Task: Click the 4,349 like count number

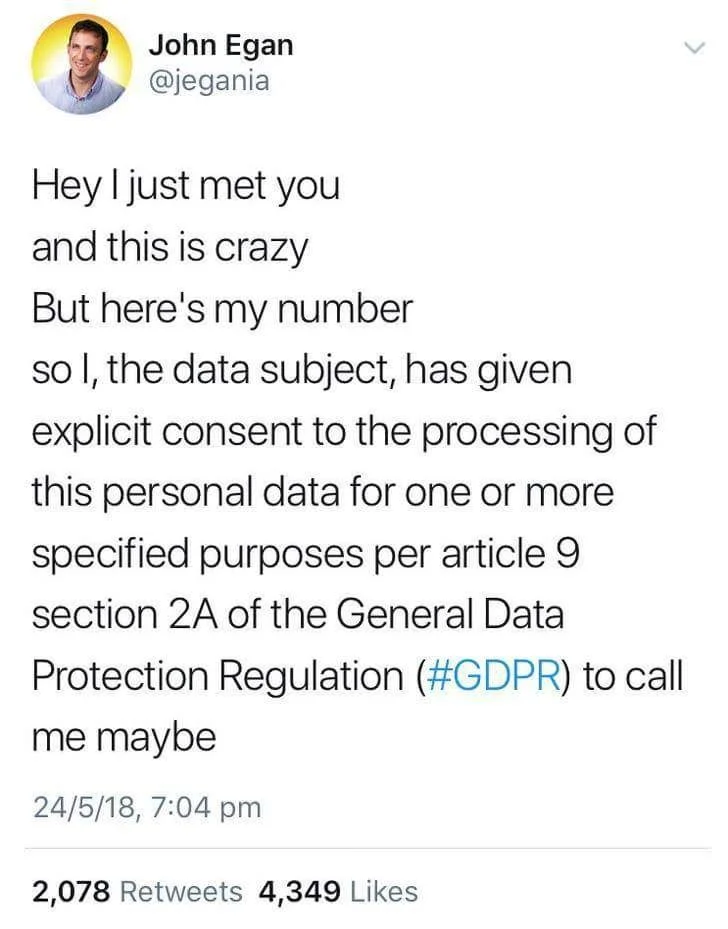Action: pos(298,890)
